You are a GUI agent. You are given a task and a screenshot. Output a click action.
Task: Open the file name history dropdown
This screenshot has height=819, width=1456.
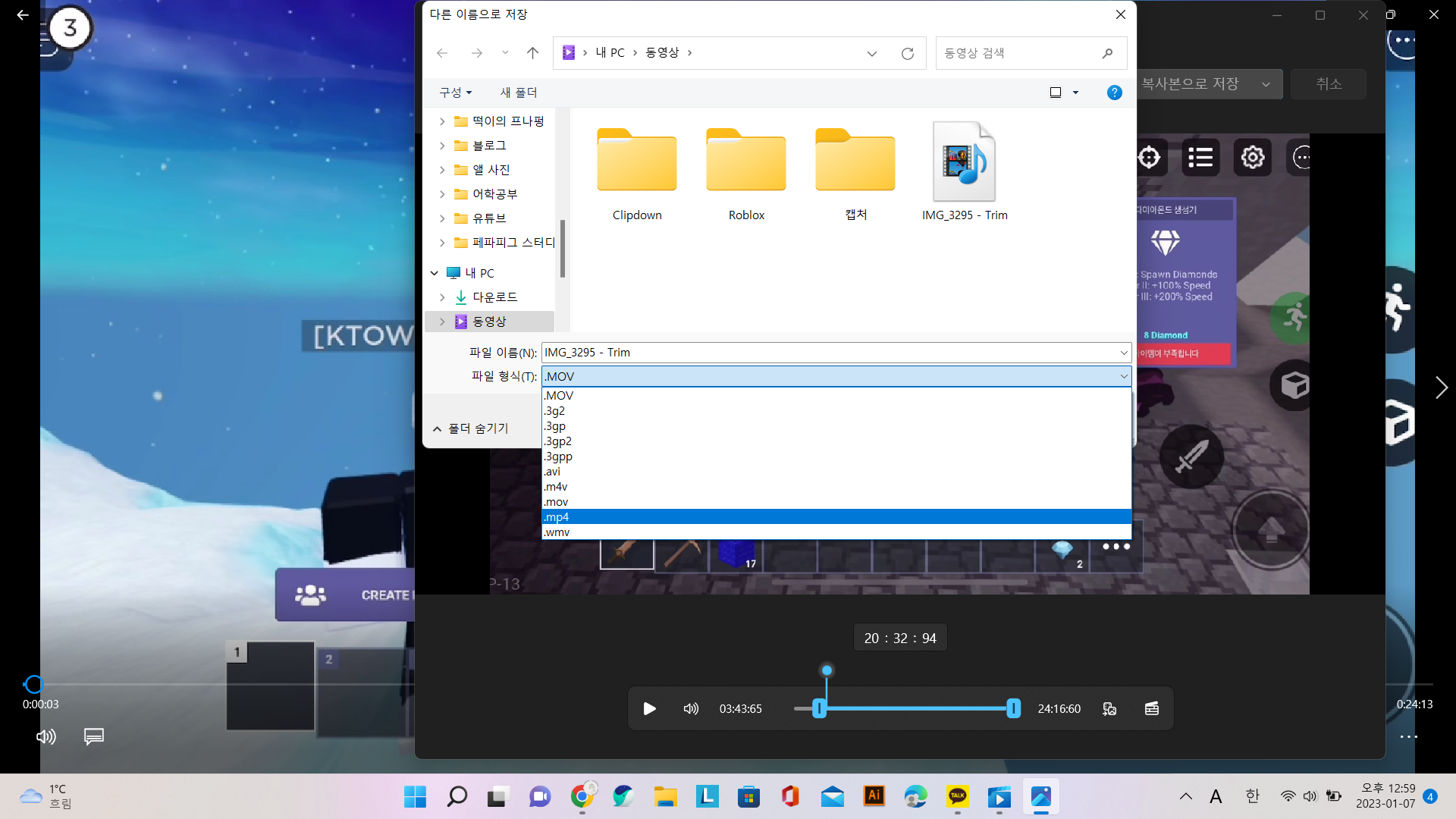(1123, 353)
